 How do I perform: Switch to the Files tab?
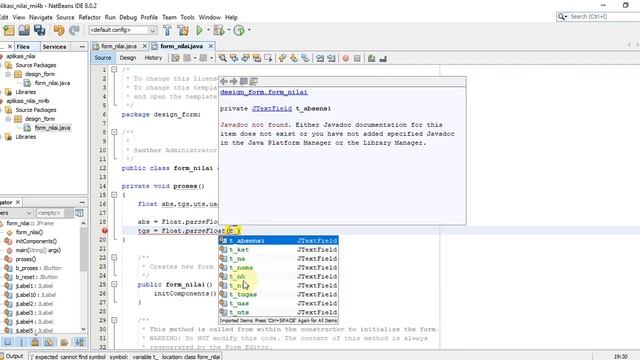23,47
